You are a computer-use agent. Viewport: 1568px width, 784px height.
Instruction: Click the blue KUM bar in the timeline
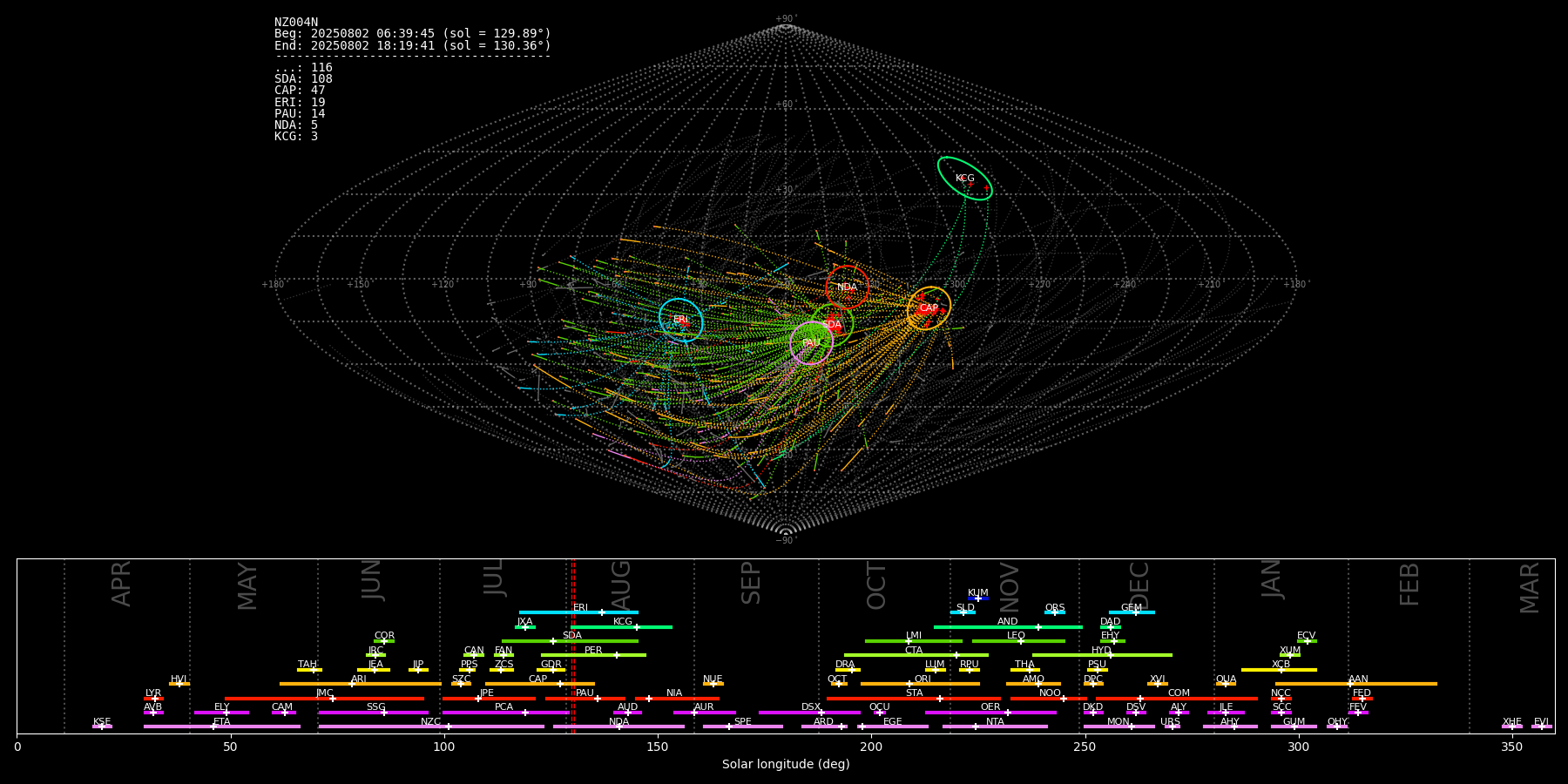click(978, 598)
